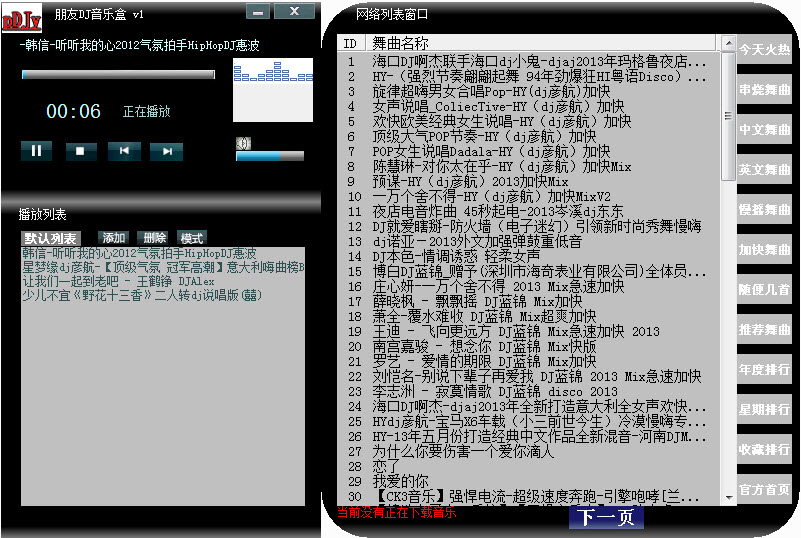Image resolution: width=801 pixels, height=538 pixels.
Task: Click the volume speaker icon
Action: [244, 143]
